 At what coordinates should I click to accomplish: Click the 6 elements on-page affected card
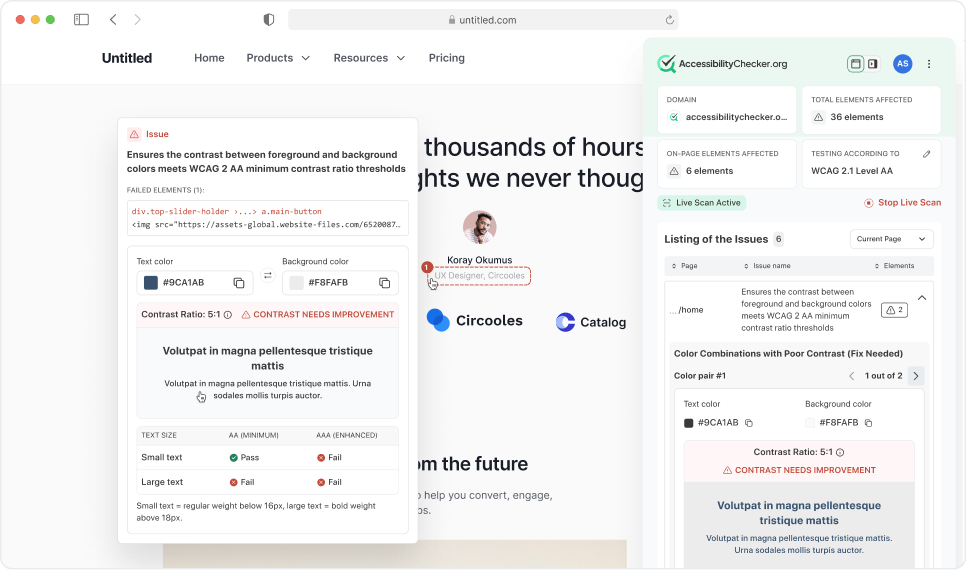(x=726, y=164)
